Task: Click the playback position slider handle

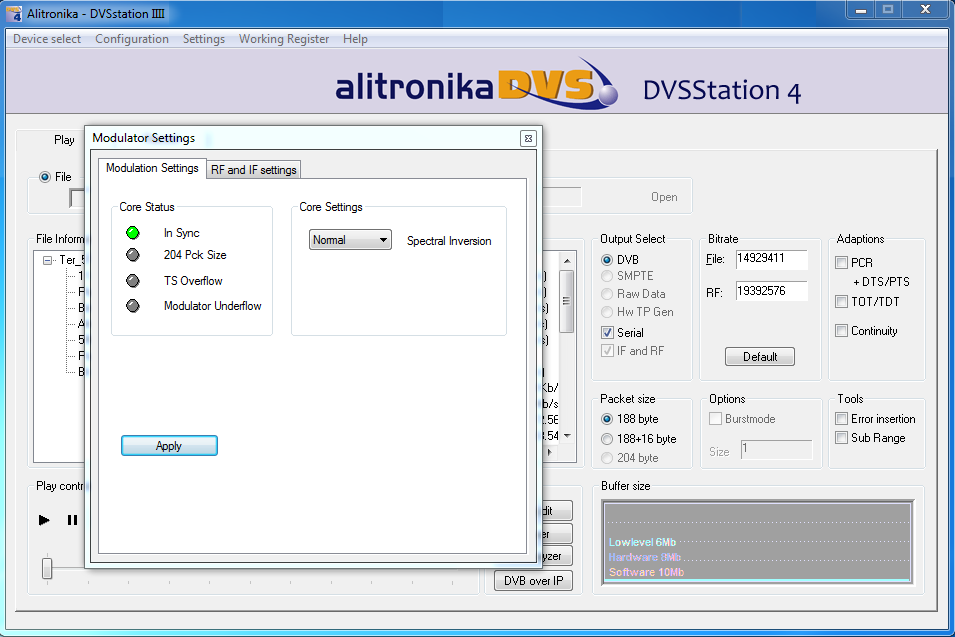Action: [x=47, y=568]
